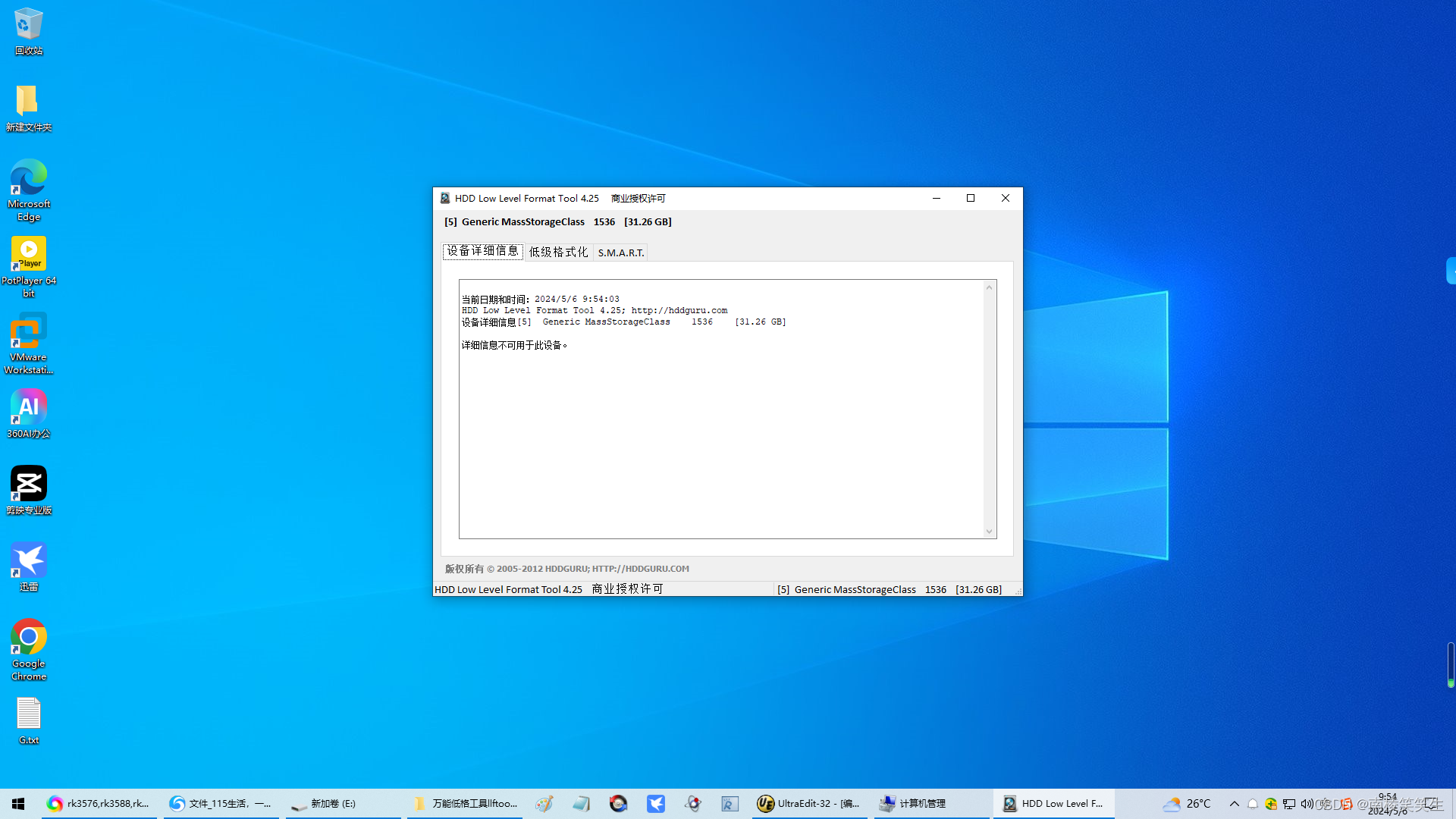Viewport: 1456px width, 819px height.
Task: Expand the system tray hidden icons chevron
Action: tap(1234, 804)
